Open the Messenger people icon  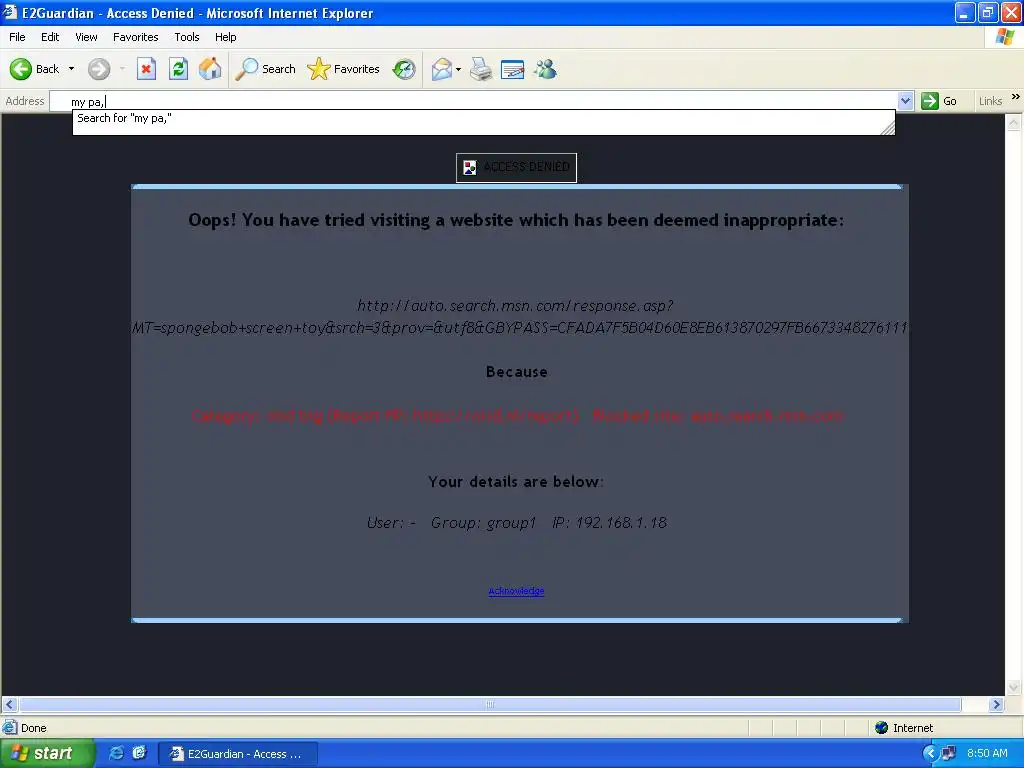[545, 69]
